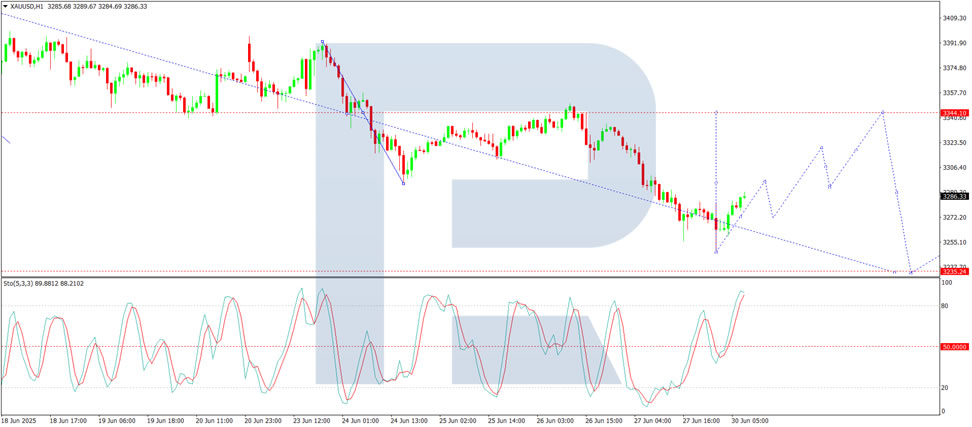Screen dimensions: 972x427
Task: Select the red 50.0000 stochastic level label
Action: coord(954,346)
